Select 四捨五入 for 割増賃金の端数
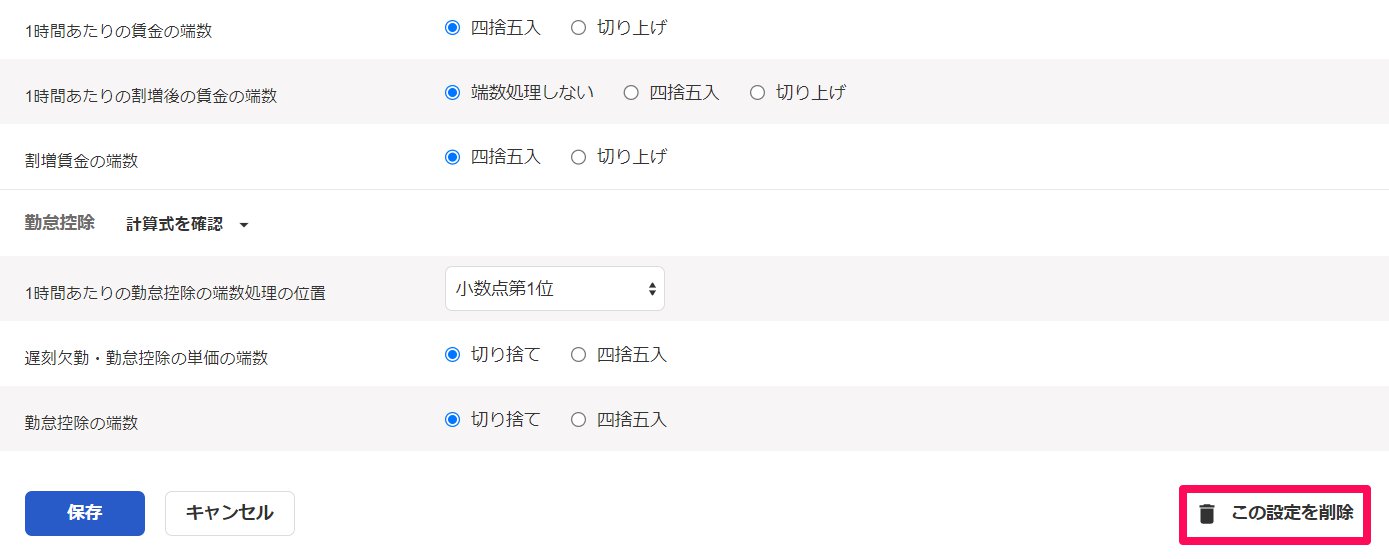 pyautogui.click(x=452, y=157)
